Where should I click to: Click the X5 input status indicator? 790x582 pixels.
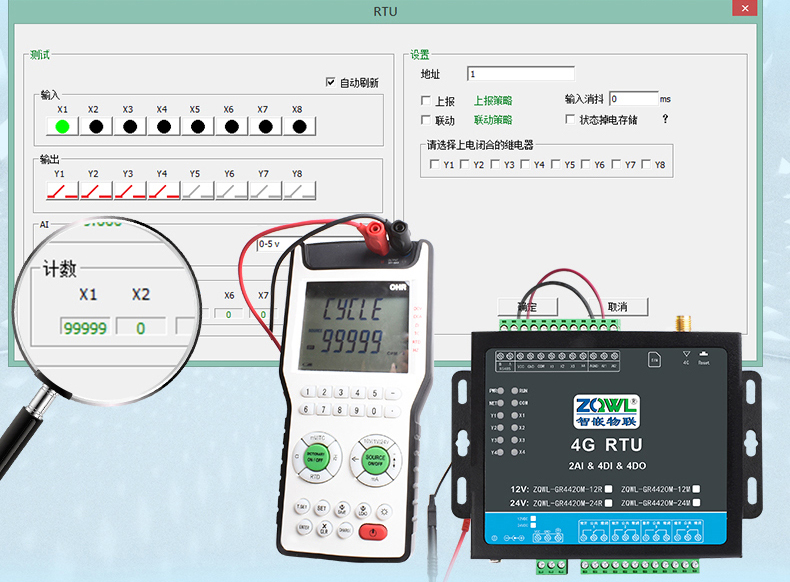click(198, 126)
